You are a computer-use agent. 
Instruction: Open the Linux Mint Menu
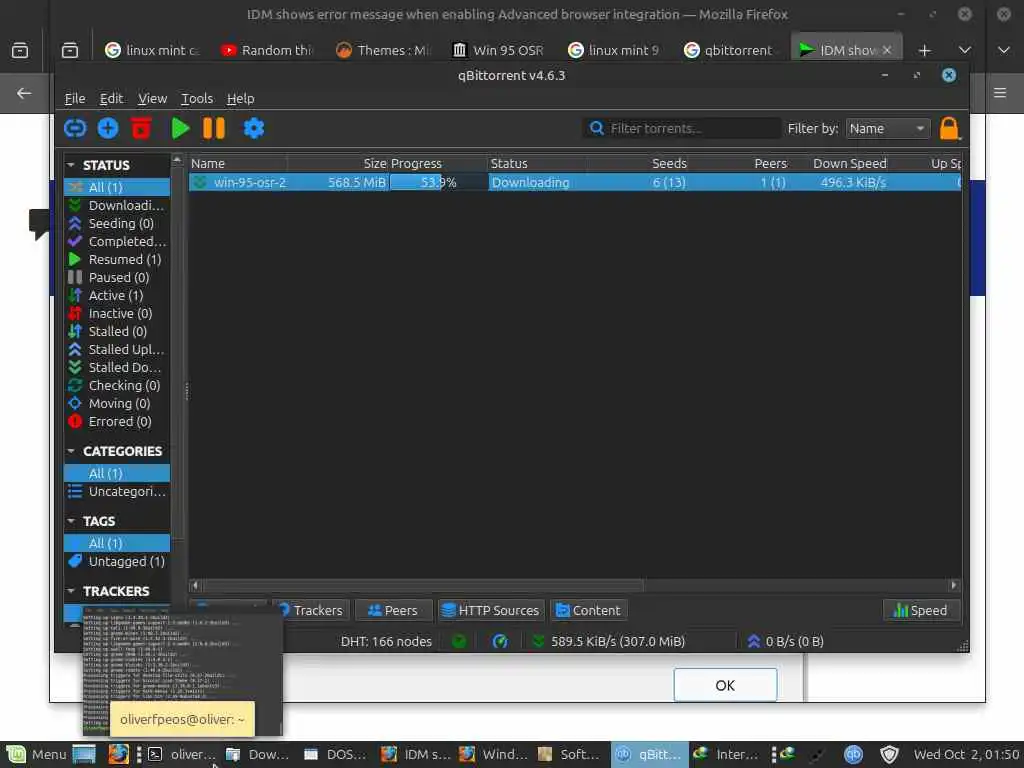pyautogui.click(x=36, y=754)
